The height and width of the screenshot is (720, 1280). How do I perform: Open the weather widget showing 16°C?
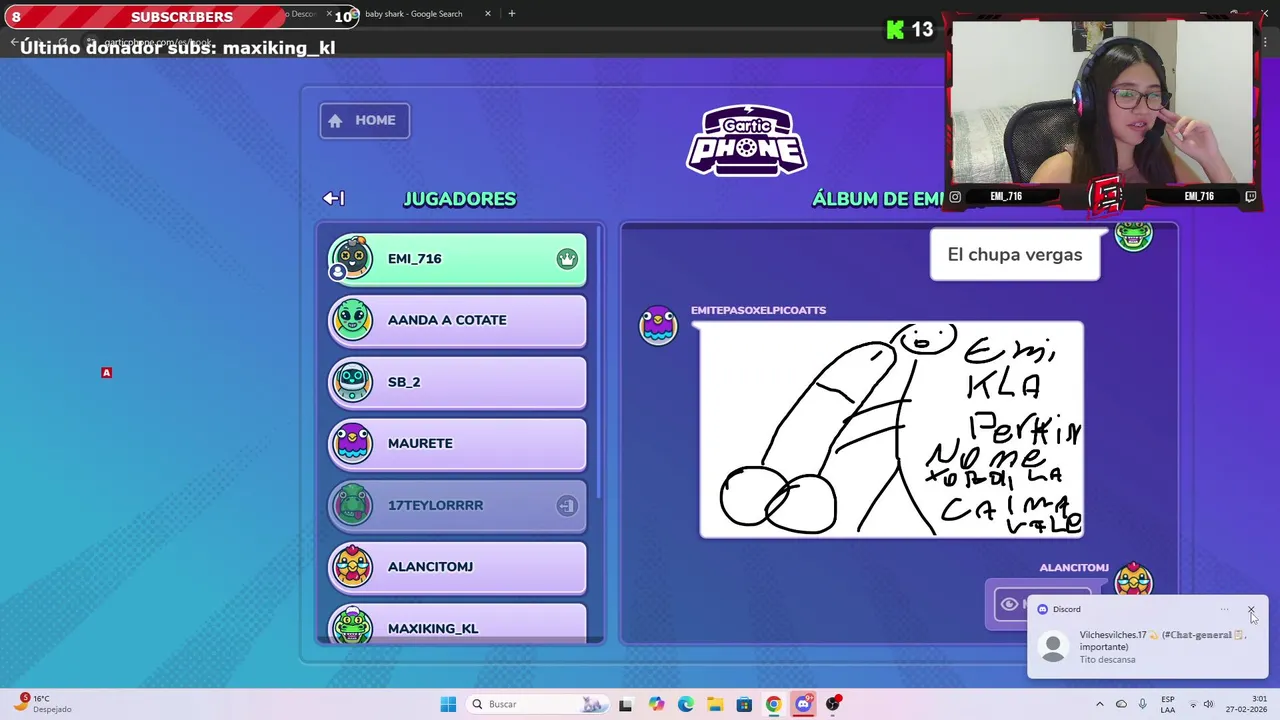(x=42, y=704)
